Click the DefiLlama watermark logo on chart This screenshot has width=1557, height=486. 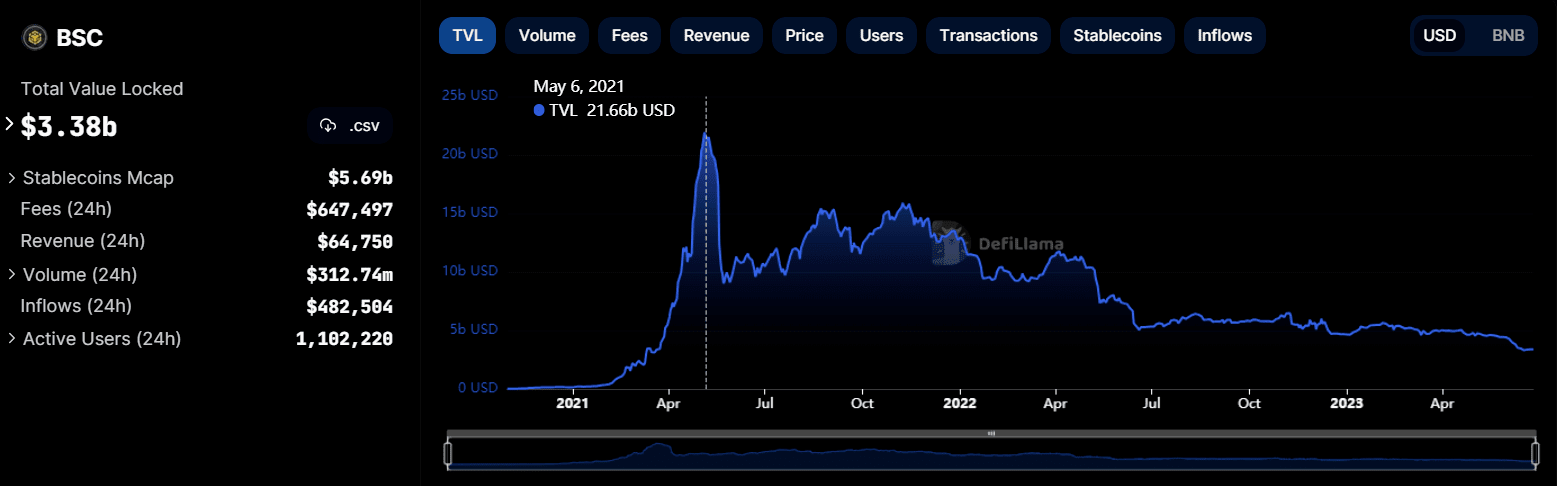(x=946, y=243)
